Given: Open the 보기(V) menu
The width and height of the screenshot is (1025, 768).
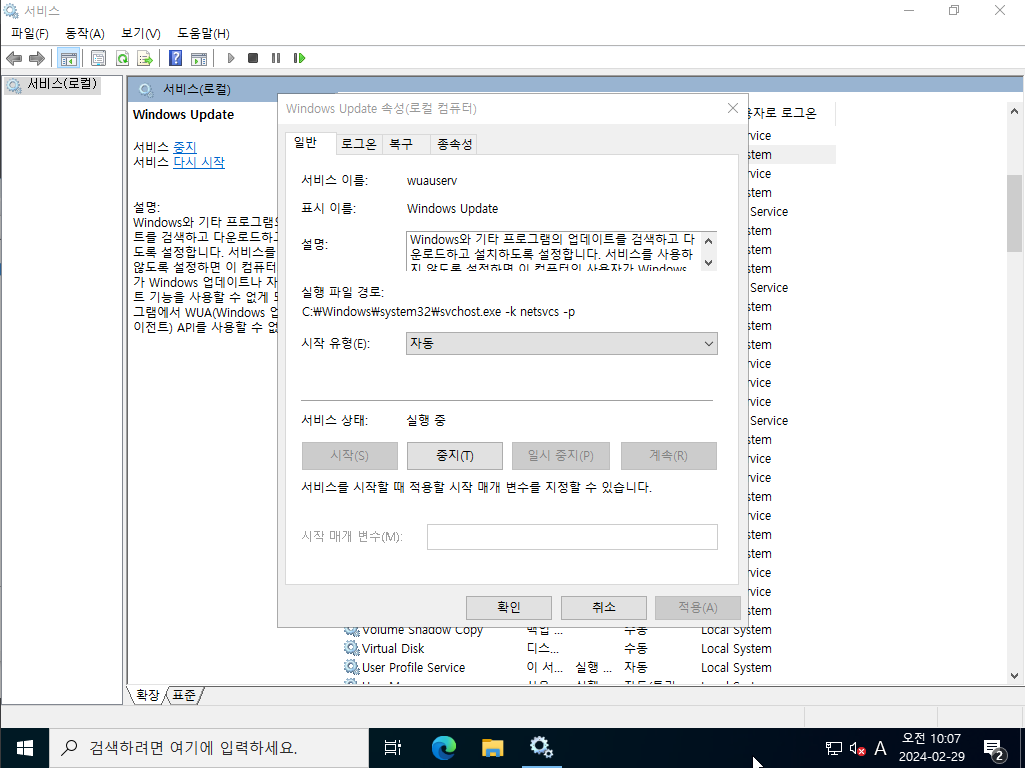Looking at the screenshot, I should click(141, 33).
